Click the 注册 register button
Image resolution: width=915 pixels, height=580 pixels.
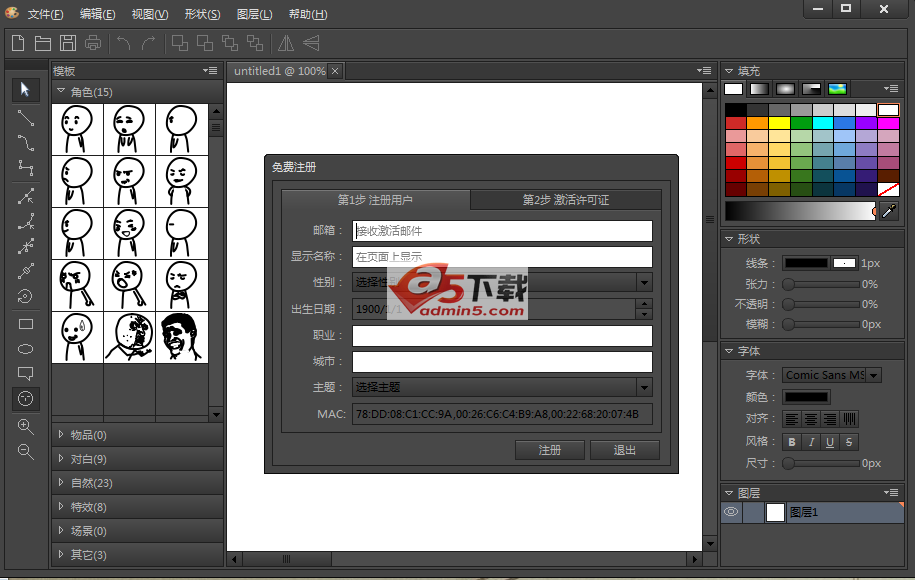coord(550,450)
